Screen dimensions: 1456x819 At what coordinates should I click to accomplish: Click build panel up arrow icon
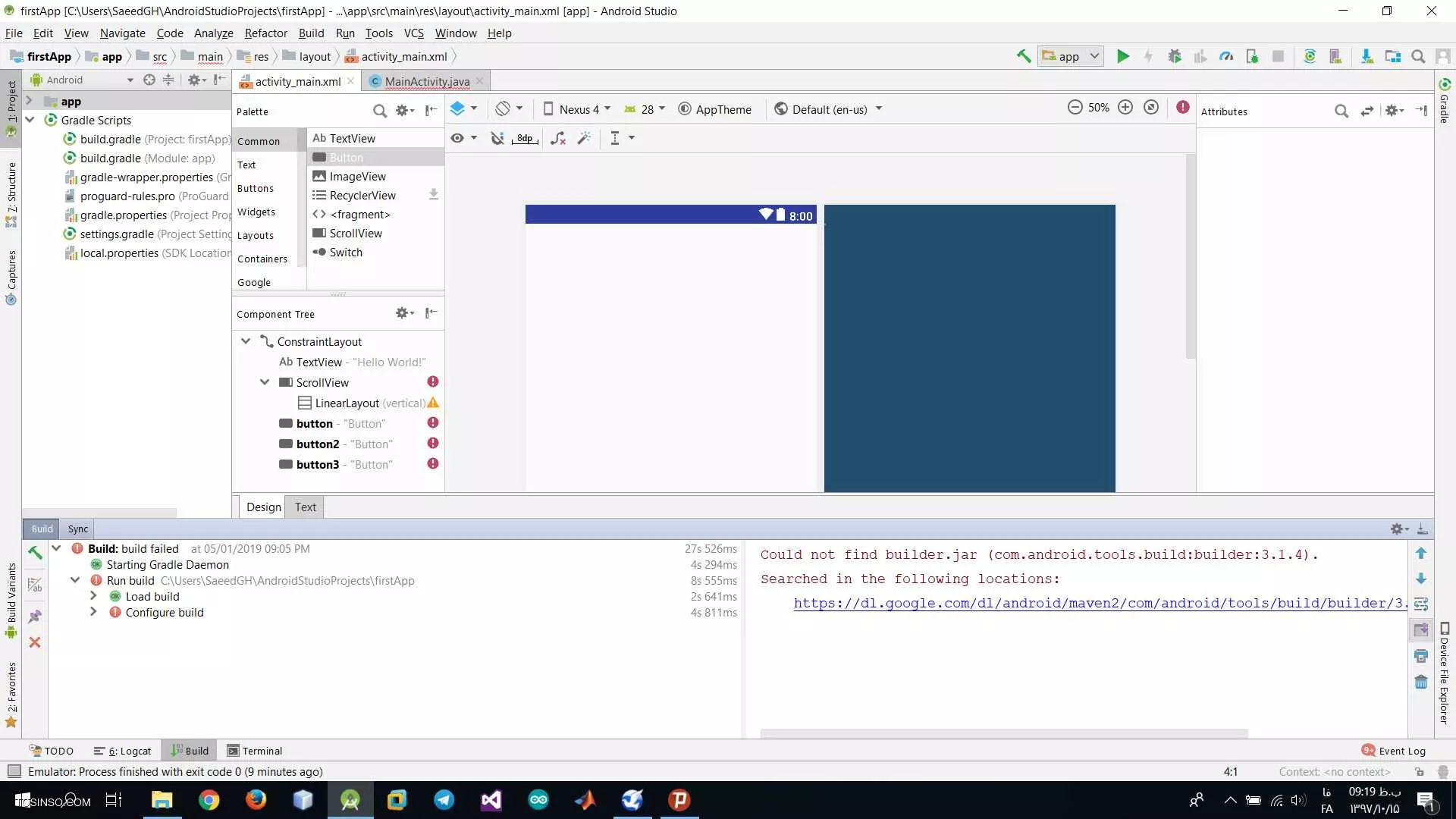point(1421,554)
